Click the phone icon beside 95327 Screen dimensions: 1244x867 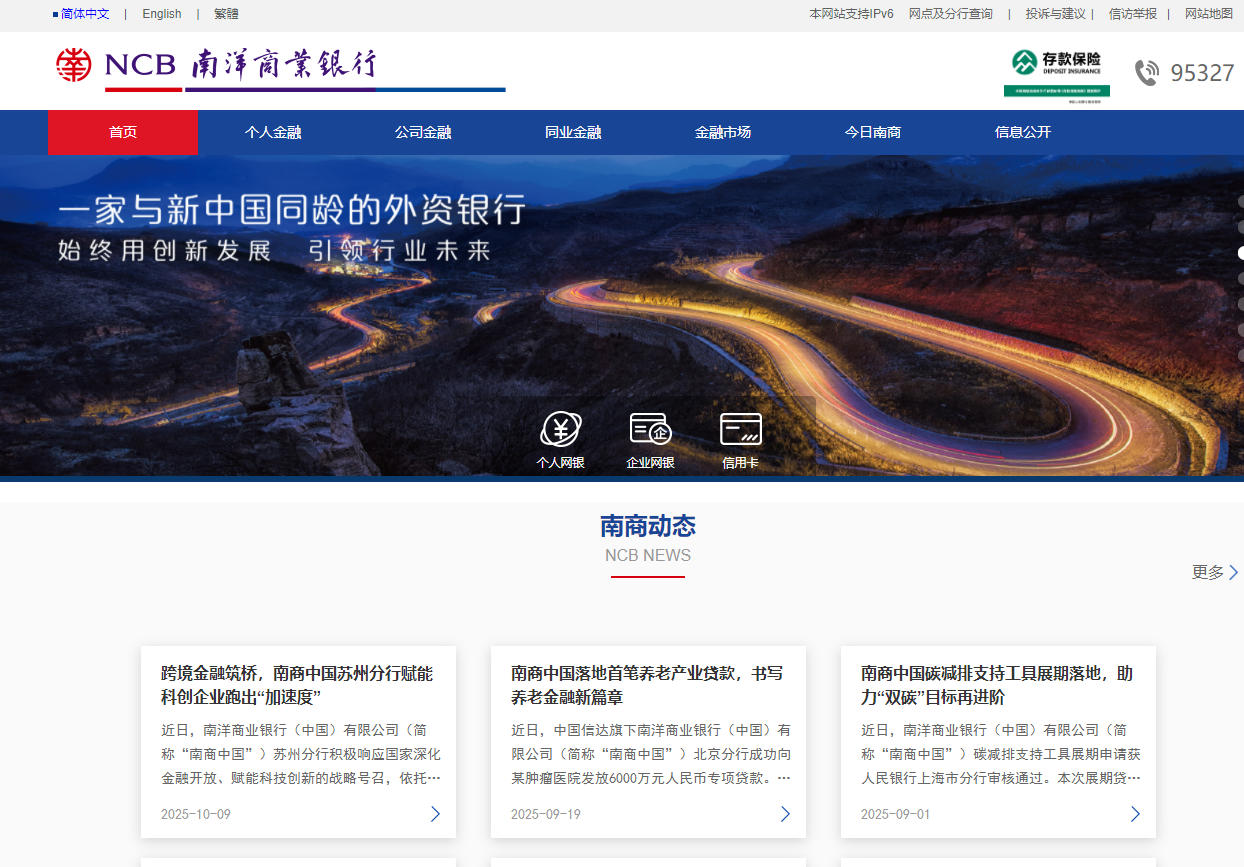click(1146, 73)
